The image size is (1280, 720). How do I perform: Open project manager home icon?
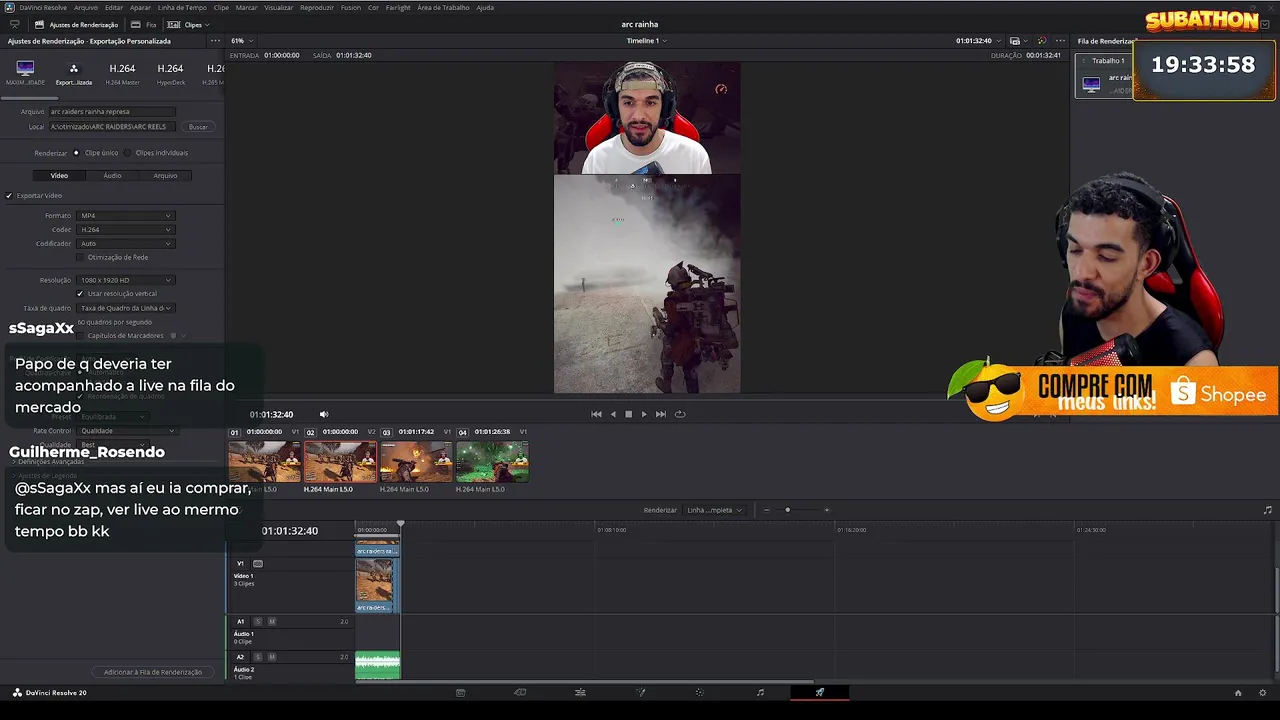point(1238,693)
